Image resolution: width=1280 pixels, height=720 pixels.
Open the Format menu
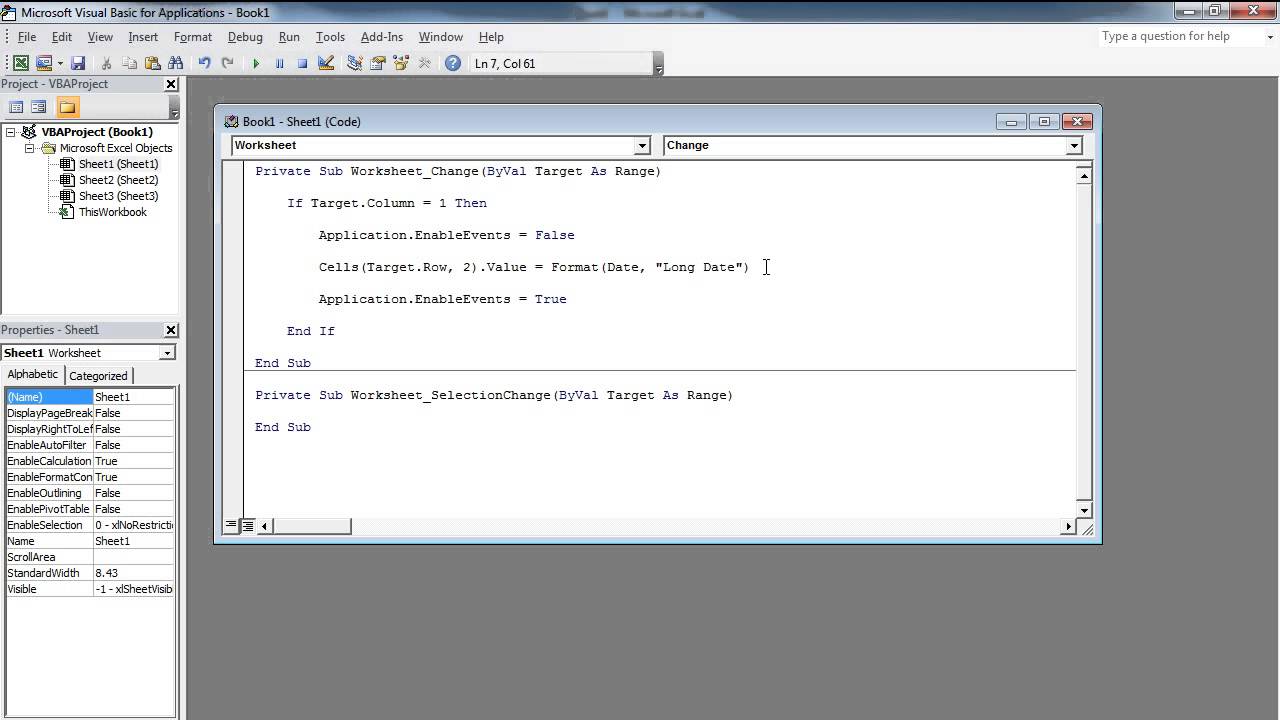[193, 37]
